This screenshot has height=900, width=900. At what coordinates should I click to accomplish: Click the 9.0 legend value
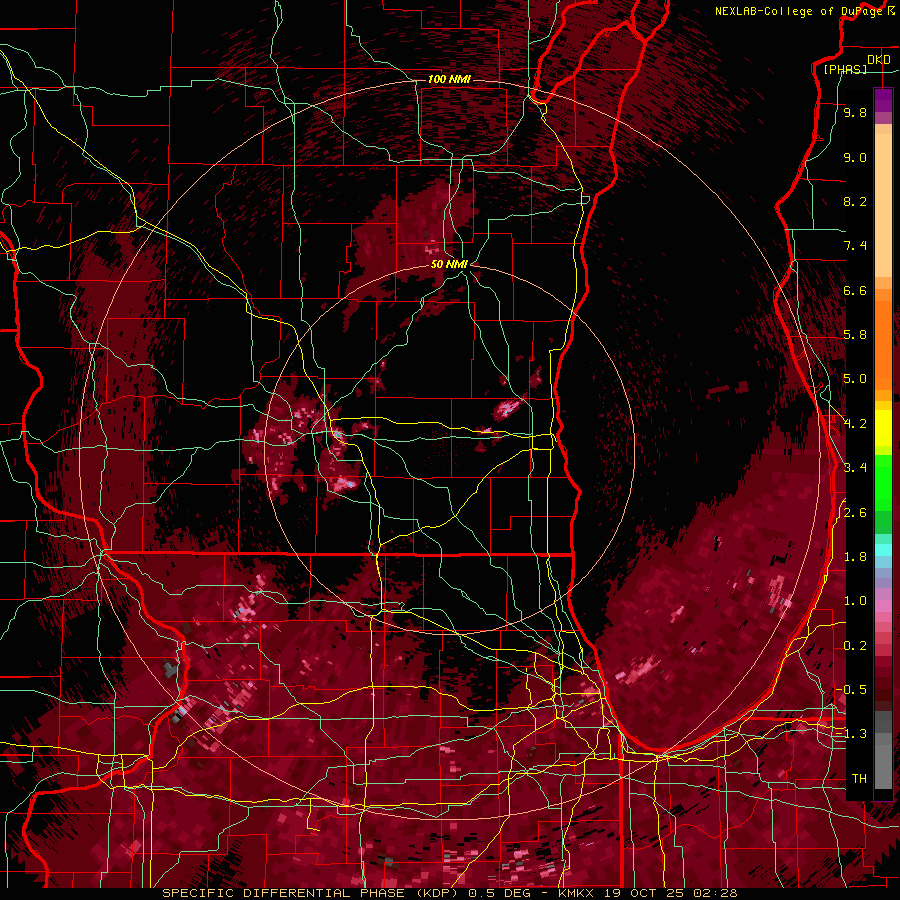pos(855,157)
